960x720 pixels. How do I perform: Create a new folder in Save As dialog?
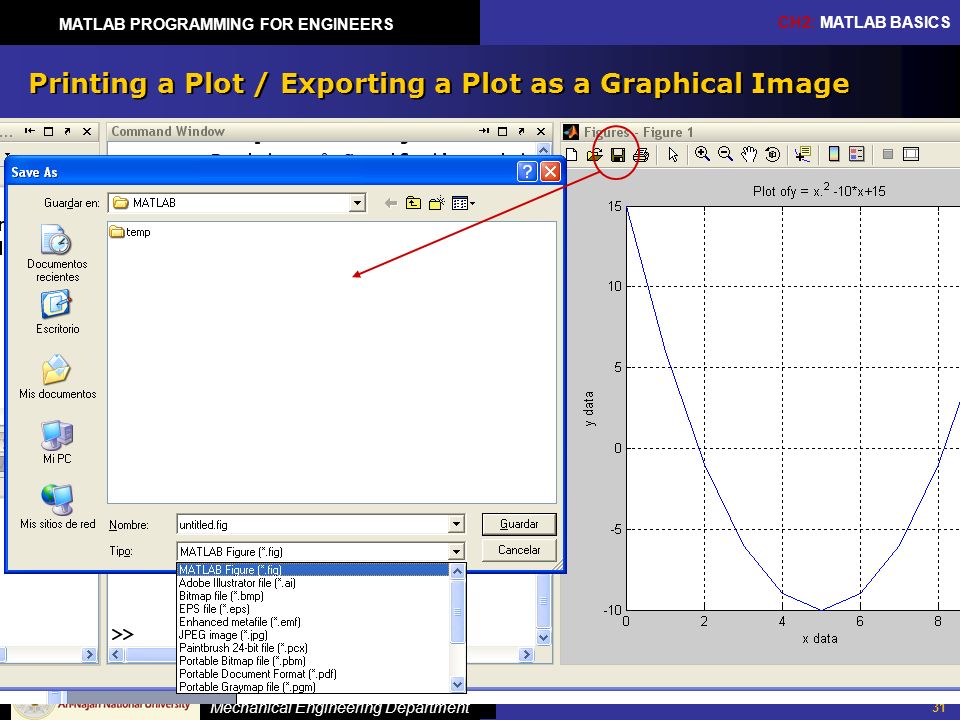[437, 203]
